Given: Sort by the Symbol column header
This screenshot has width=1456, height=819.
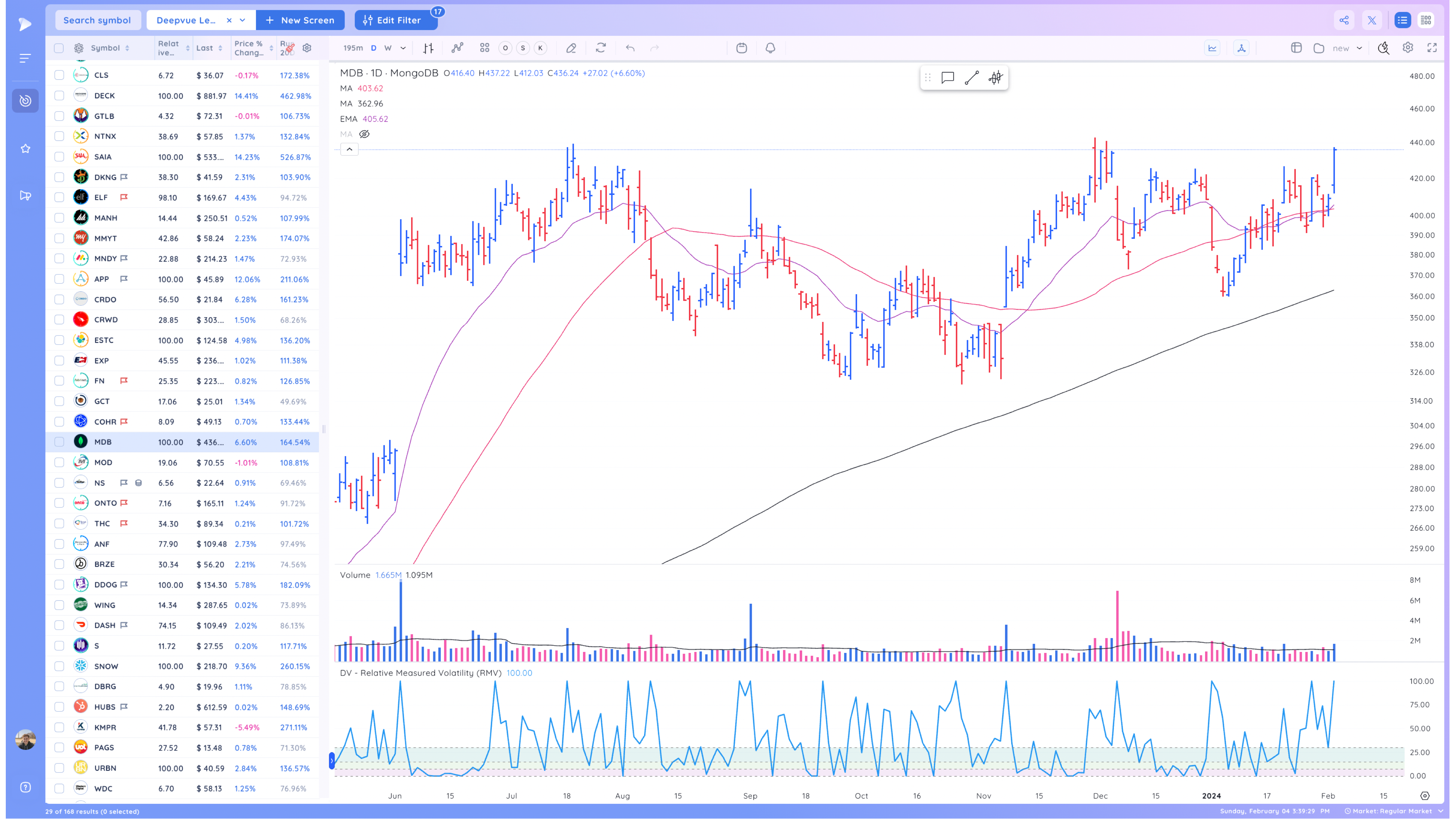Looking at the screenshot, I should [110, 48].
